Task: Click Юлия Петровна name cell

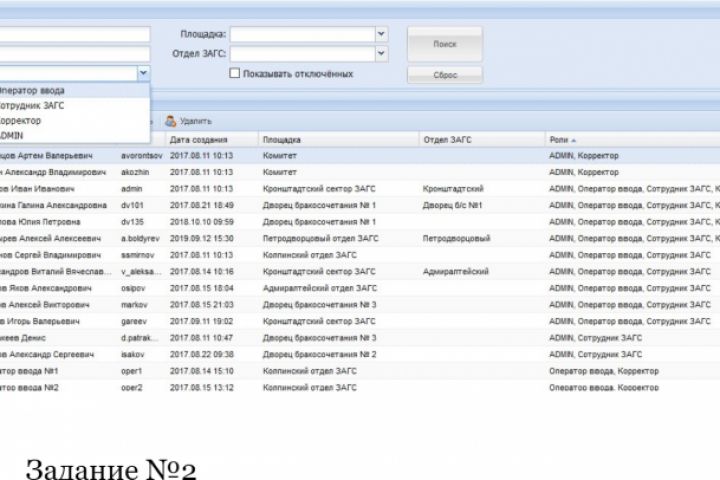Action: click(40, 222)
